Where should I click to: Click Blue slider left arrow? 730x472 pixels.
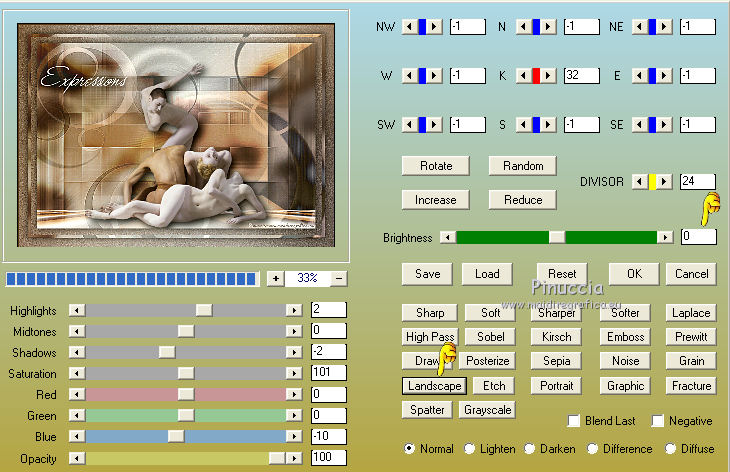click(77, 436)
